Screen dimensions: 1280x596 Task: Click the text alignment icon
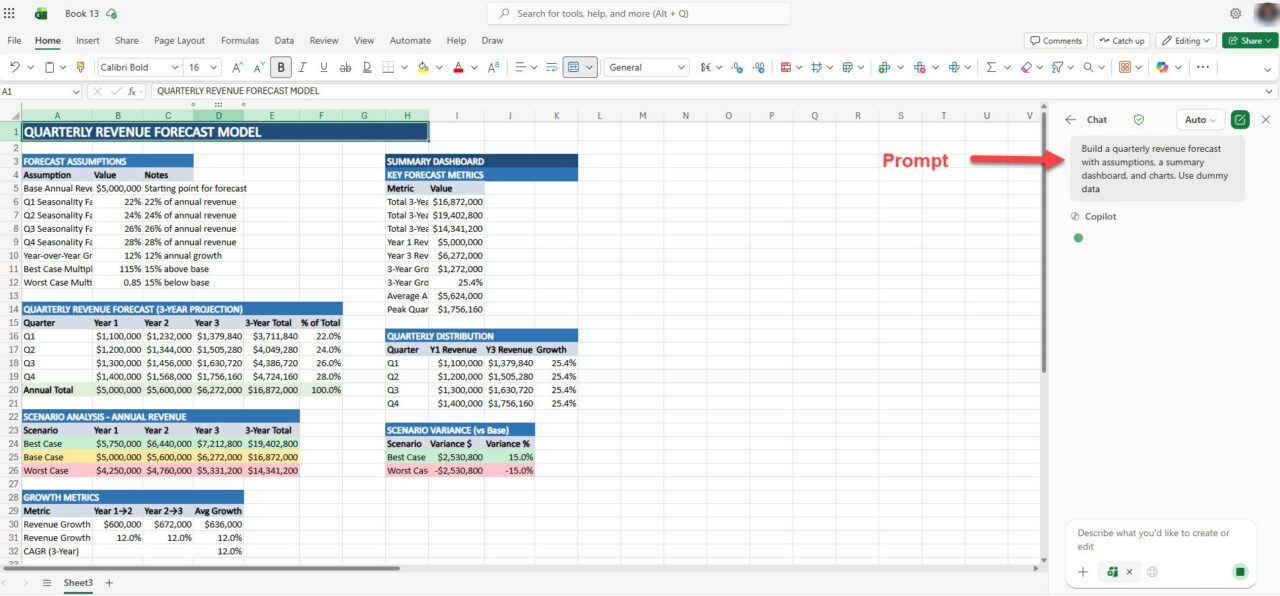(520, 67)
